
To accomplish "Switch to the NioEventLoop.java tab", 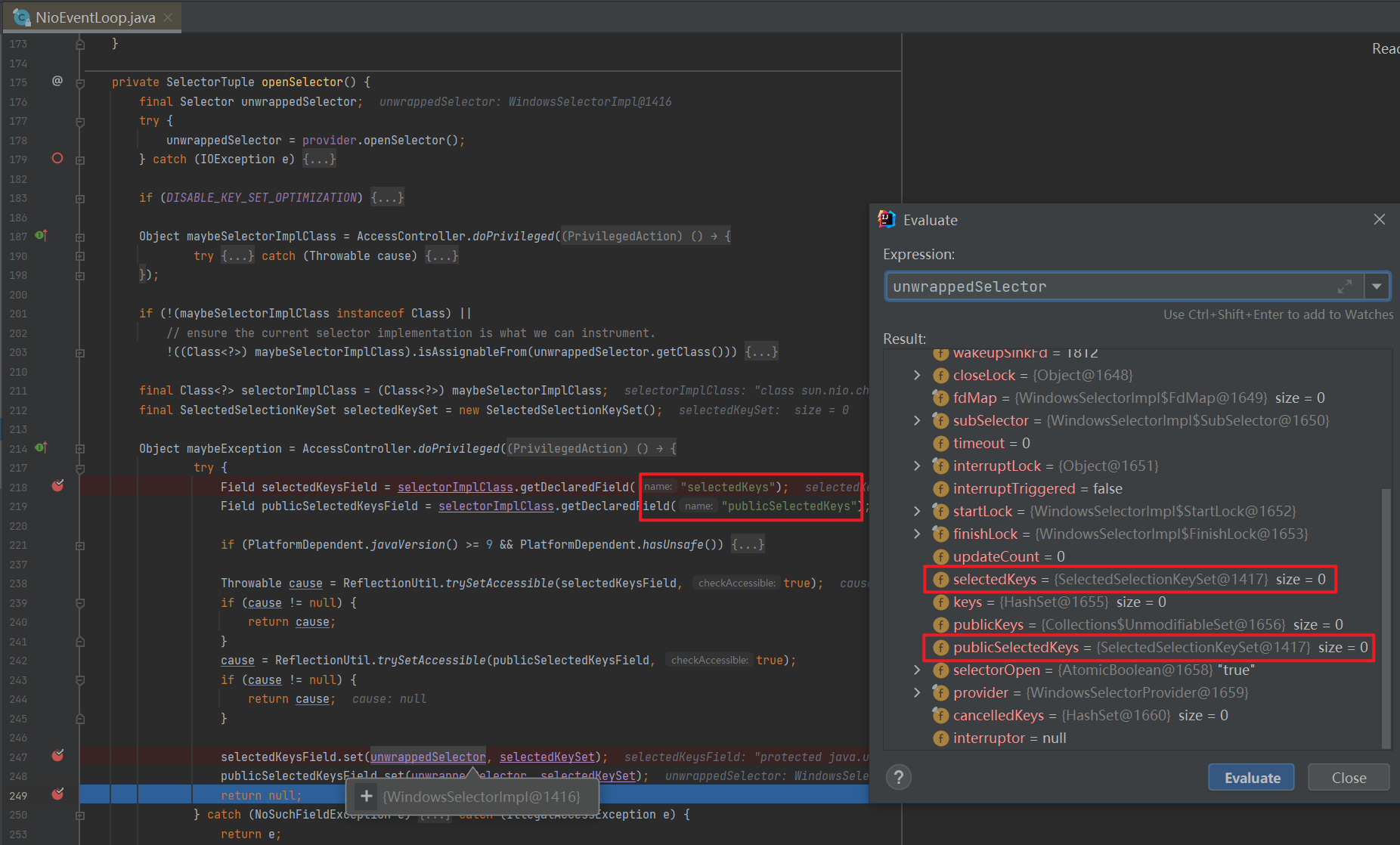I will (x=95, y=17).
